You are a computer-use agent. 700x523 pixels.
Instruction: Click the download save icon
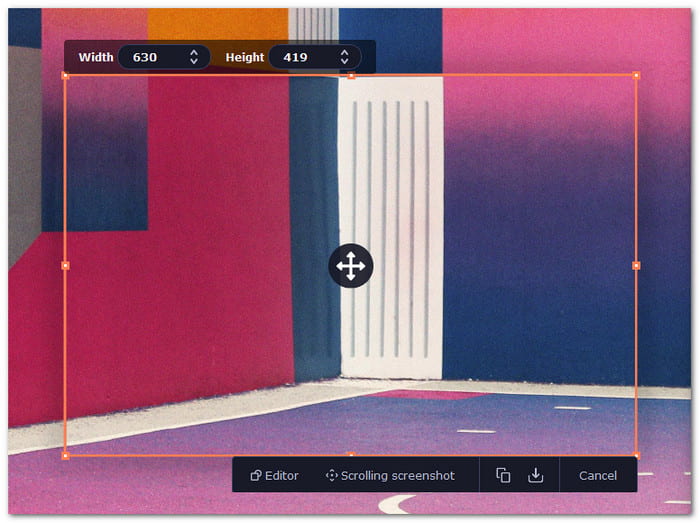535,475
